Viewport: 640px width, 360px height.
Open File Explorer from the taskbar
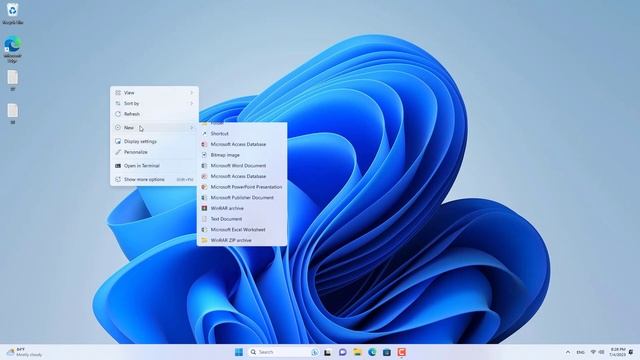(357, 352)
